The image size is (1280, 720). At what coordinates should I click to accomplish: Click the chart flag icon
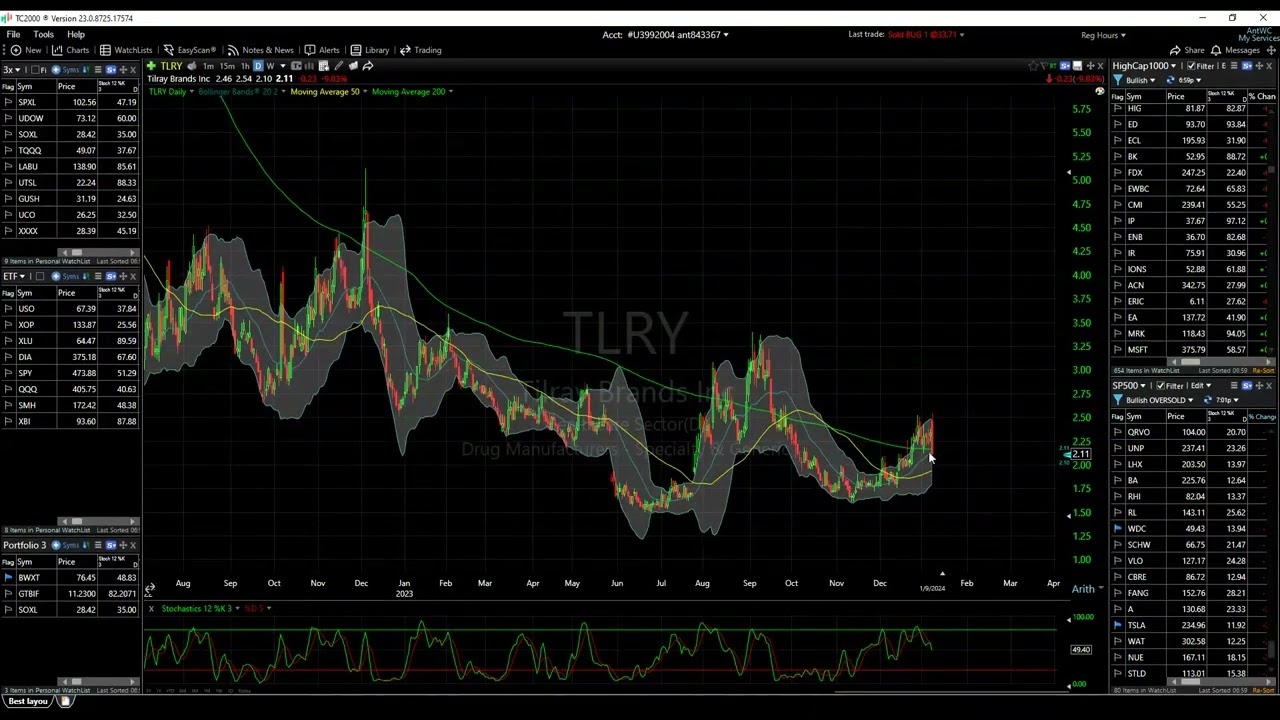pyautogui.click(x=1045, y=66)
